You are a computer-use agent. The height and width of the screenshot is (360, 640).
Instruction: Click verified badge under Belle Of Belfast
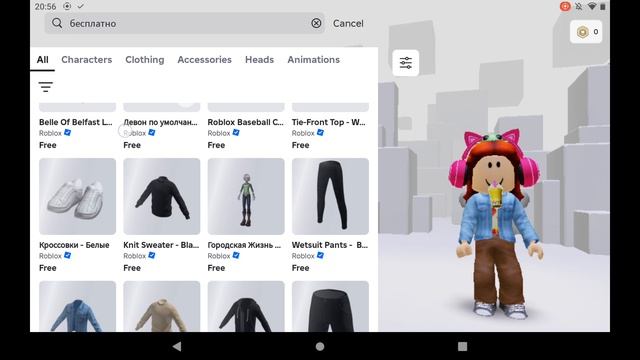(x=68, y=133)
